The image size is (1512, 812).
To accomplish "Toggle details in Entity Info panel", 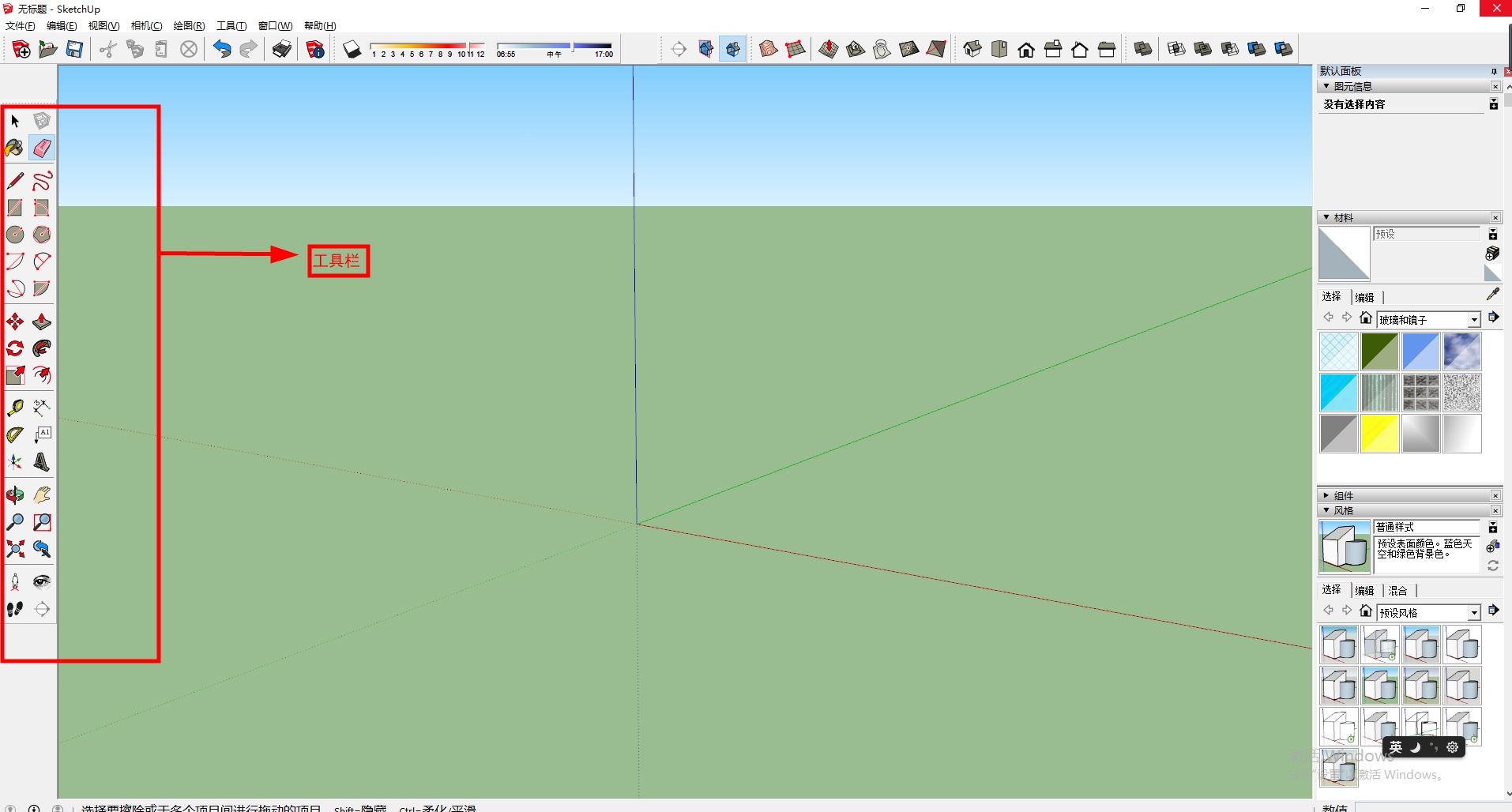I will (x=1494, y=104).
